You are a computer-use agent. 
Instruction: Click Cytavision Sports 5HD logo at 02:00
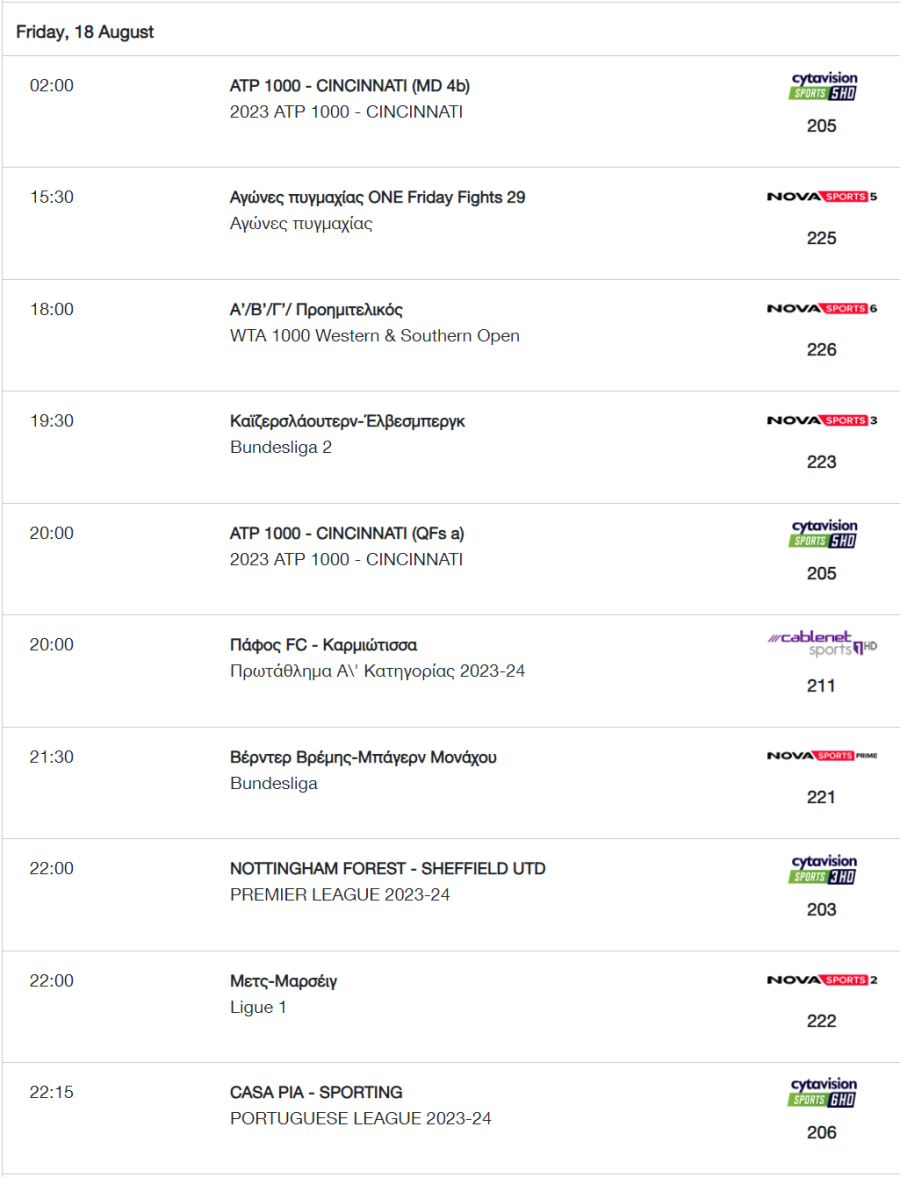[823, 86]
